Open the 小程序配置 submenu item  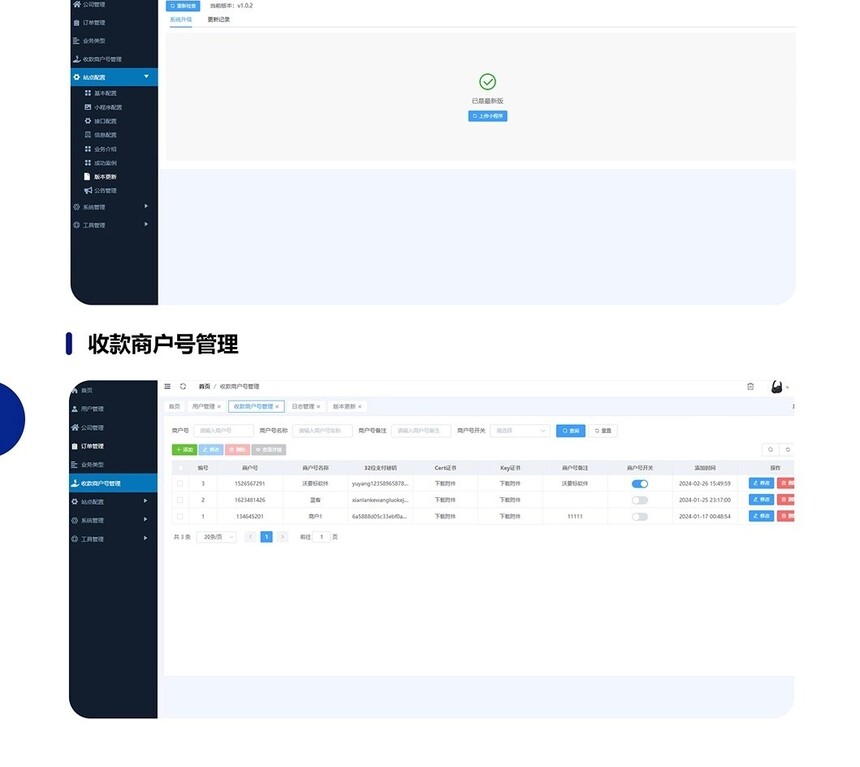[x=103, y=107]
